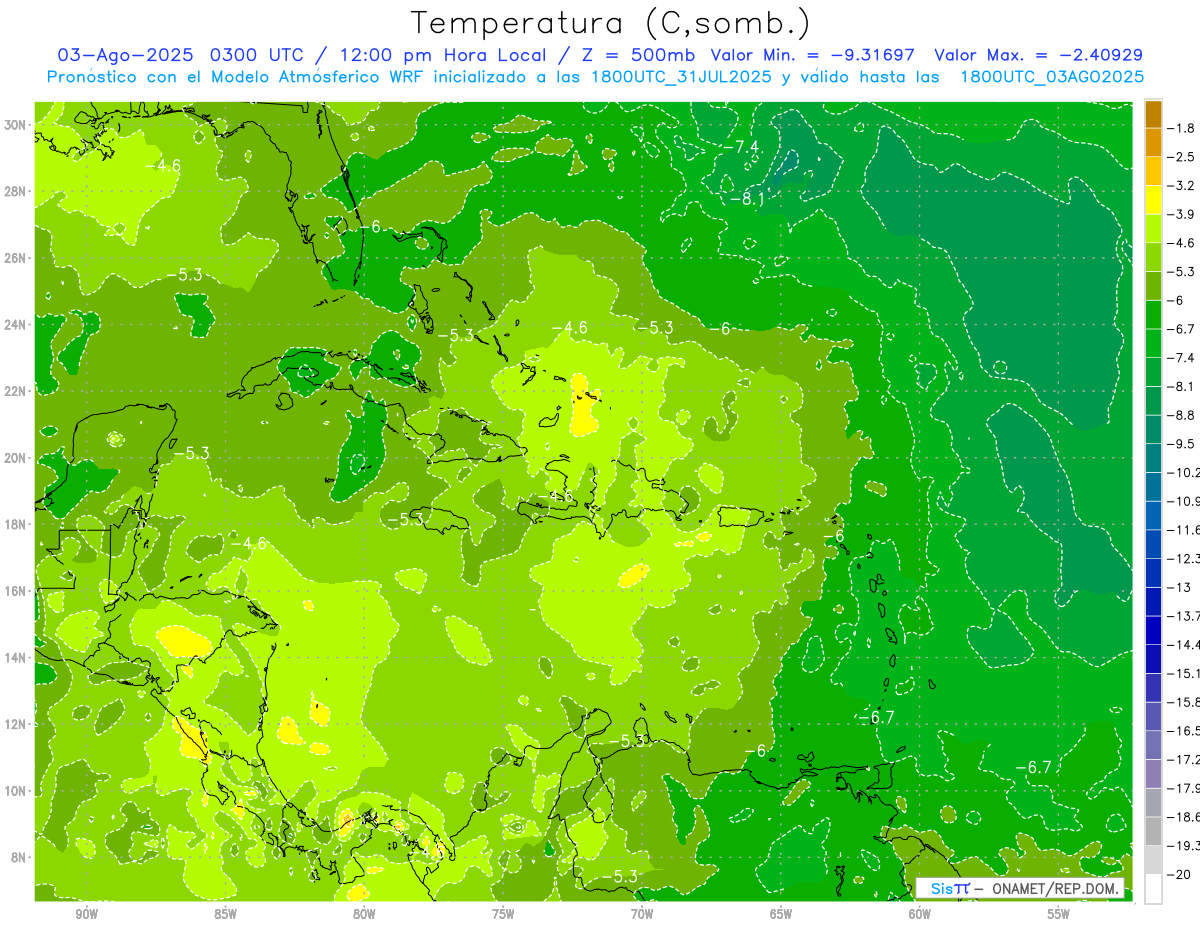The image size is (1200, 927).
Task: Click 'Valor Max. = -2.40929'
Action: tap(1038, 55)
